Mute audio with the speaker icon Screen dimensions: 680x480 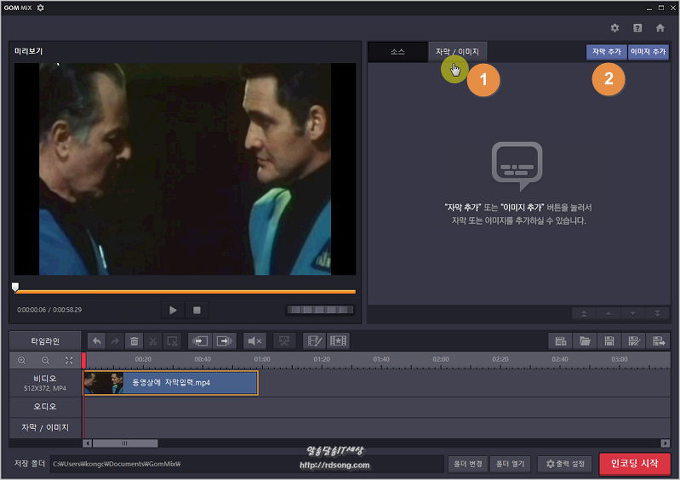pyautogui.click(x=254, y=341)
